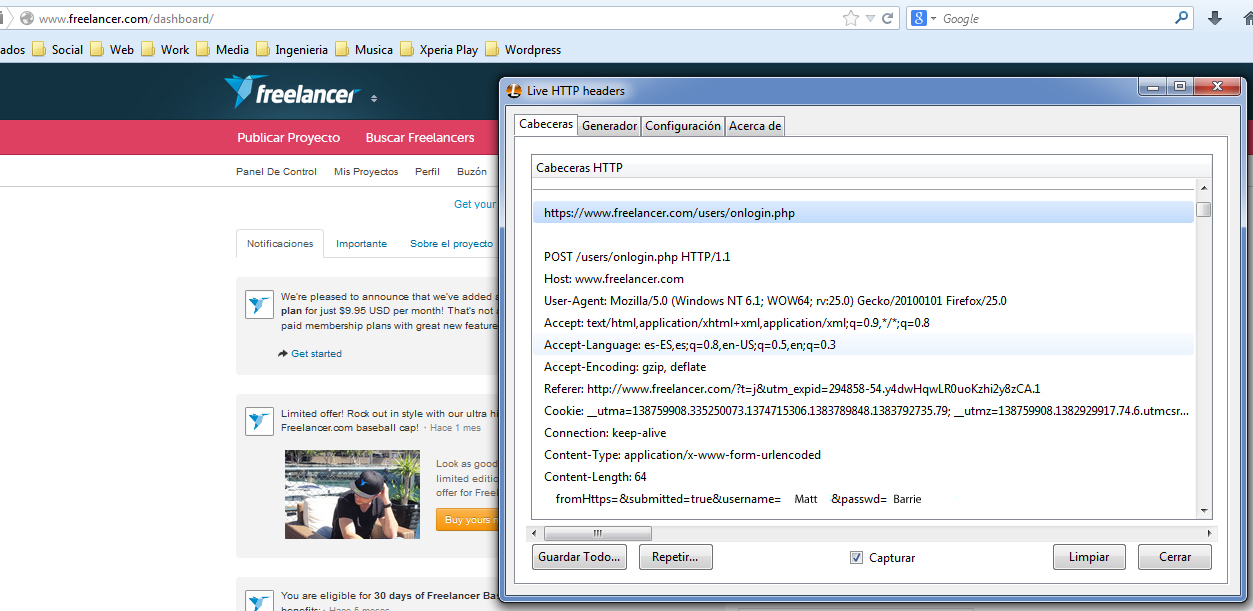Click the scroll down arrow in headers list
This screenshot has width=1253, height=611.
coord(1204,511)
